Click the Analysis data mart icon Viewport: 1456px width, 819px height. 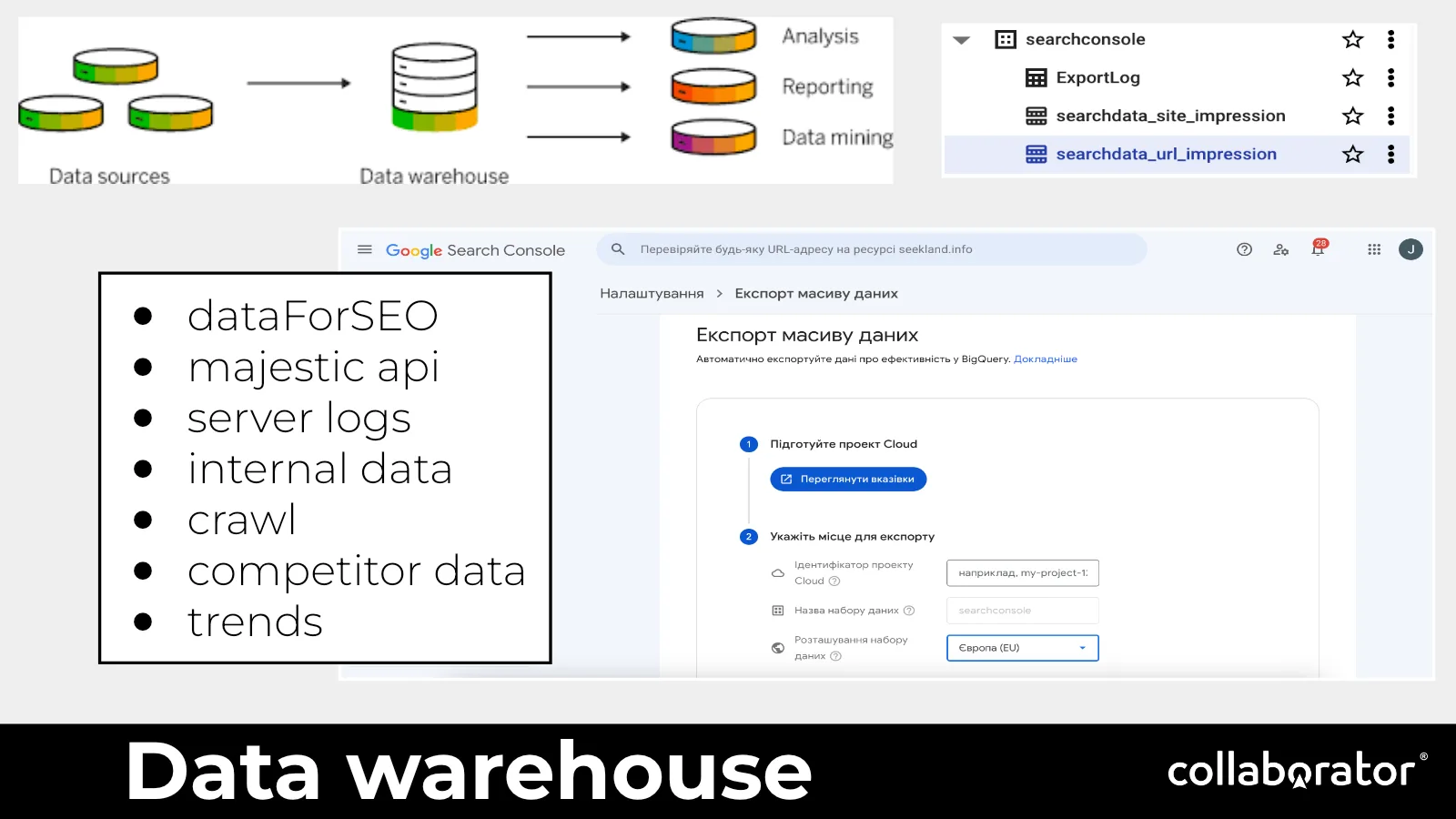[713, 36]
